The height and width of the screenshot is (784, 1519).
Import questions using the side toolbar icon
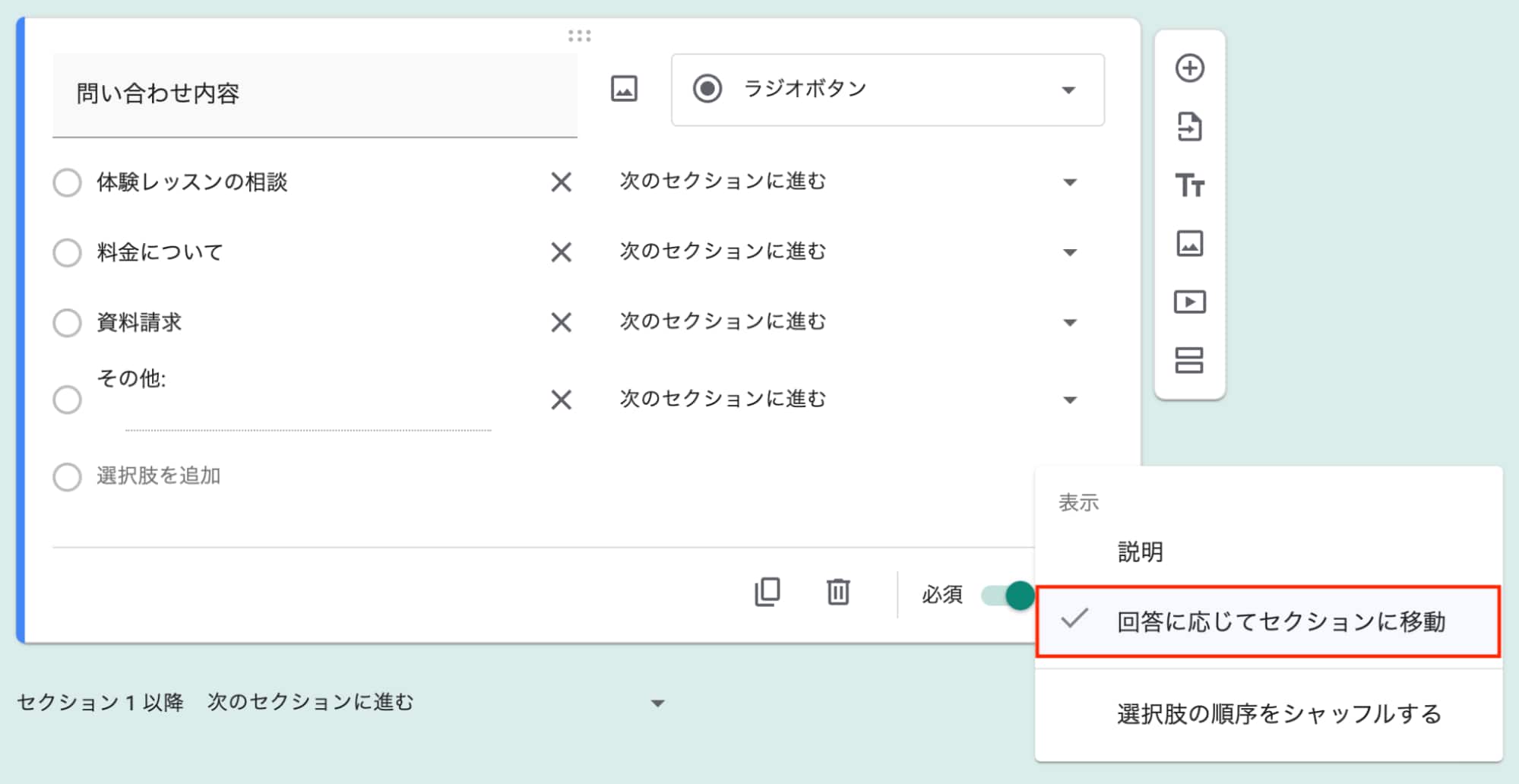(x=1189, y=127)
